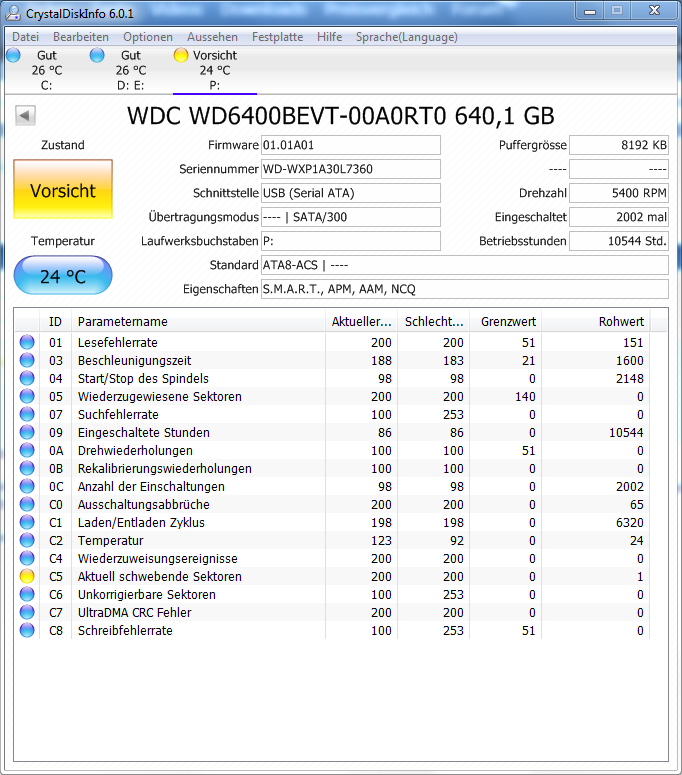Click yellow orb of Aktuell schwebende Sektoren
The width and height of the screenshot is (682, 775).
point(27,576)
